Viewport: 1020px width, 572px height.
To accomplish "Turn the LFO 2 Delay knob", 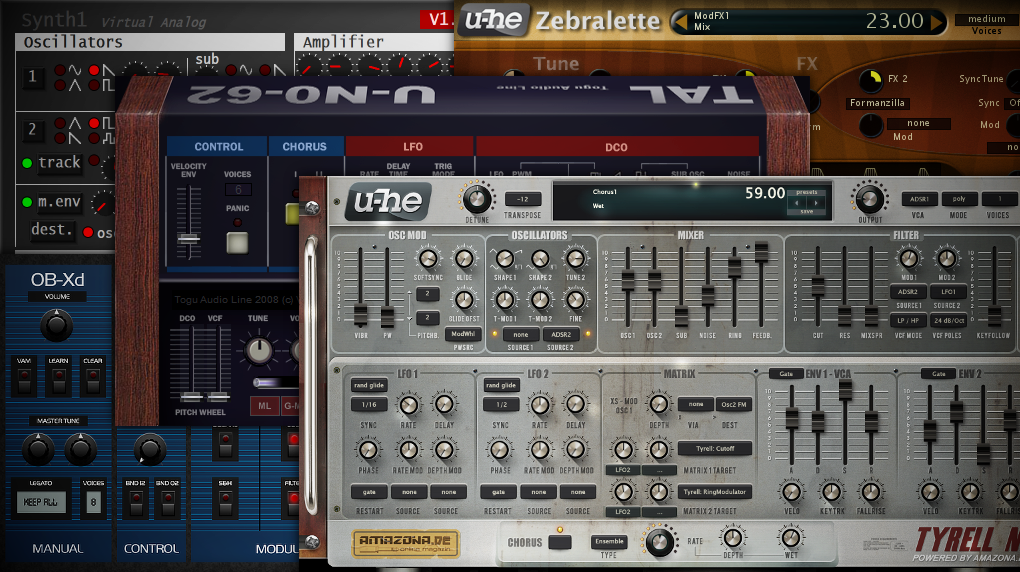I will coord(575,405).
